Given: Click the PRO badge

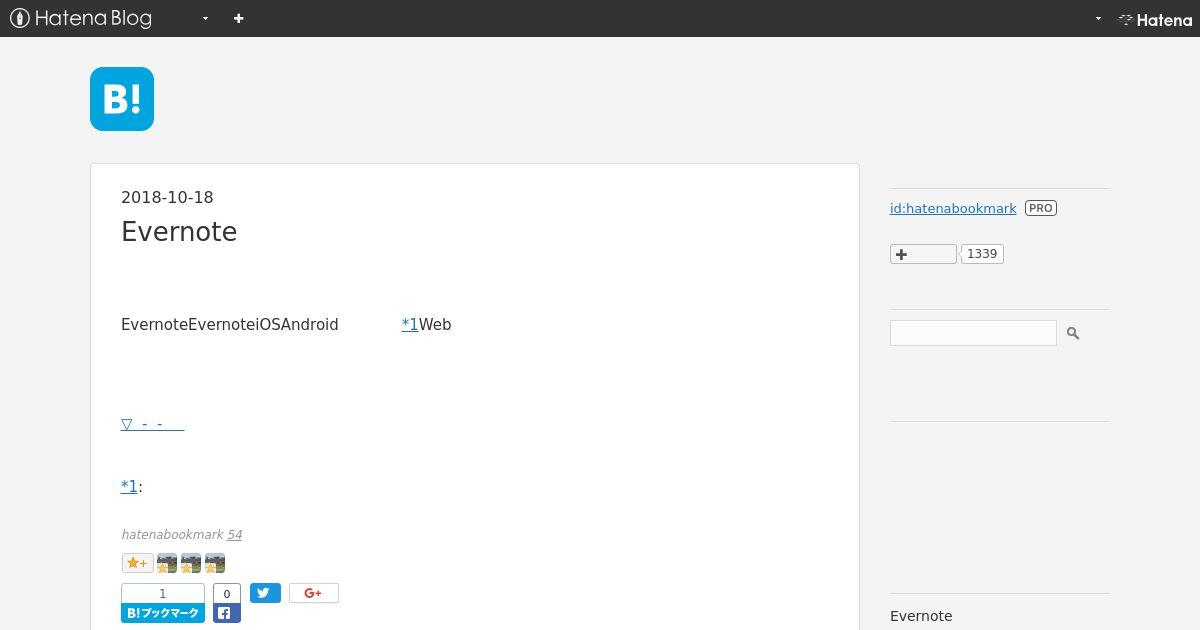Looking at the screenshot, I should (1041, 208).
